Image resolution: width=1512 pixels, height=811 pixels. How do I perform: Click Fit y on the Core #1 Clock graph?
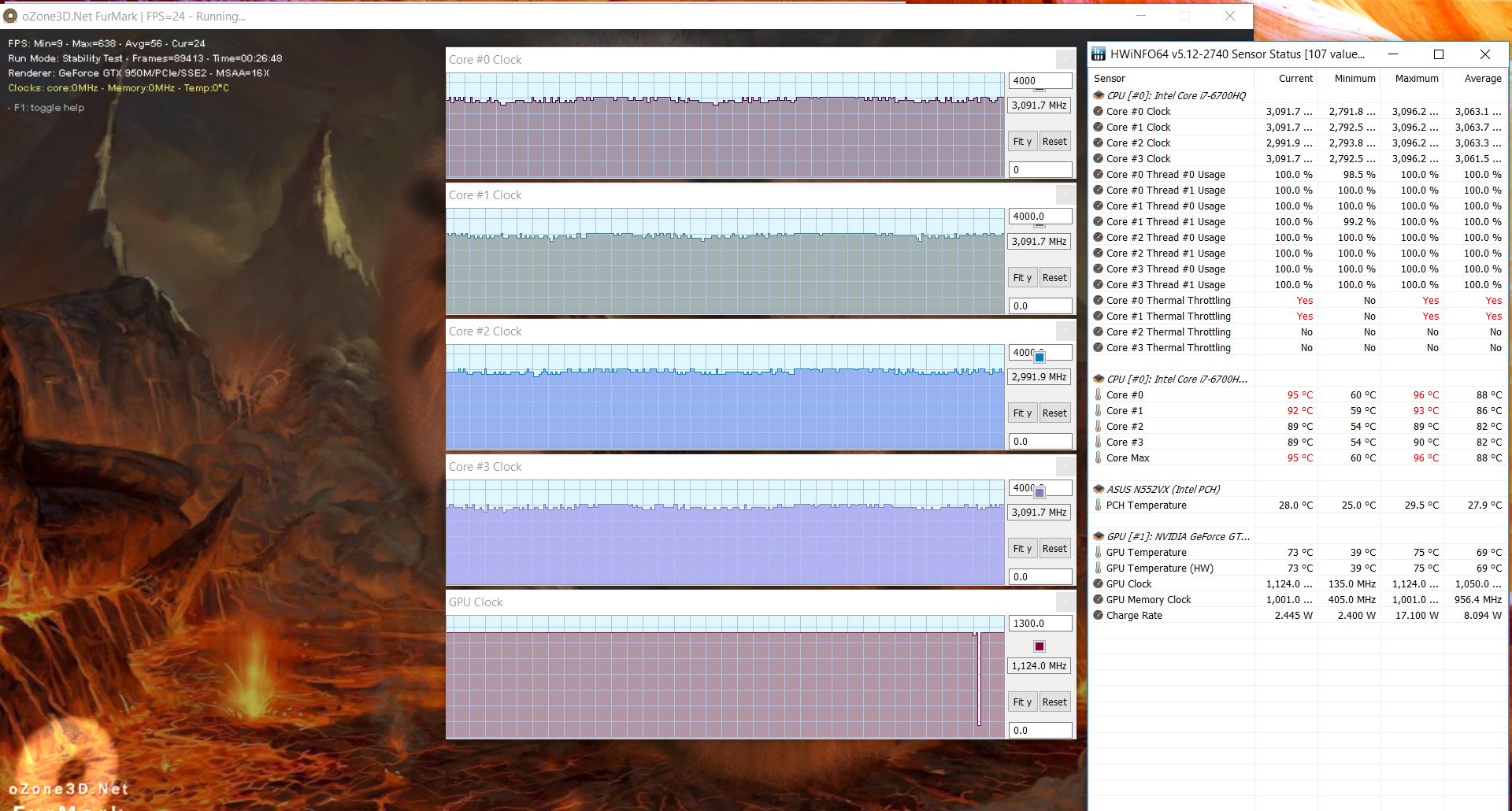click(1022, 278)
